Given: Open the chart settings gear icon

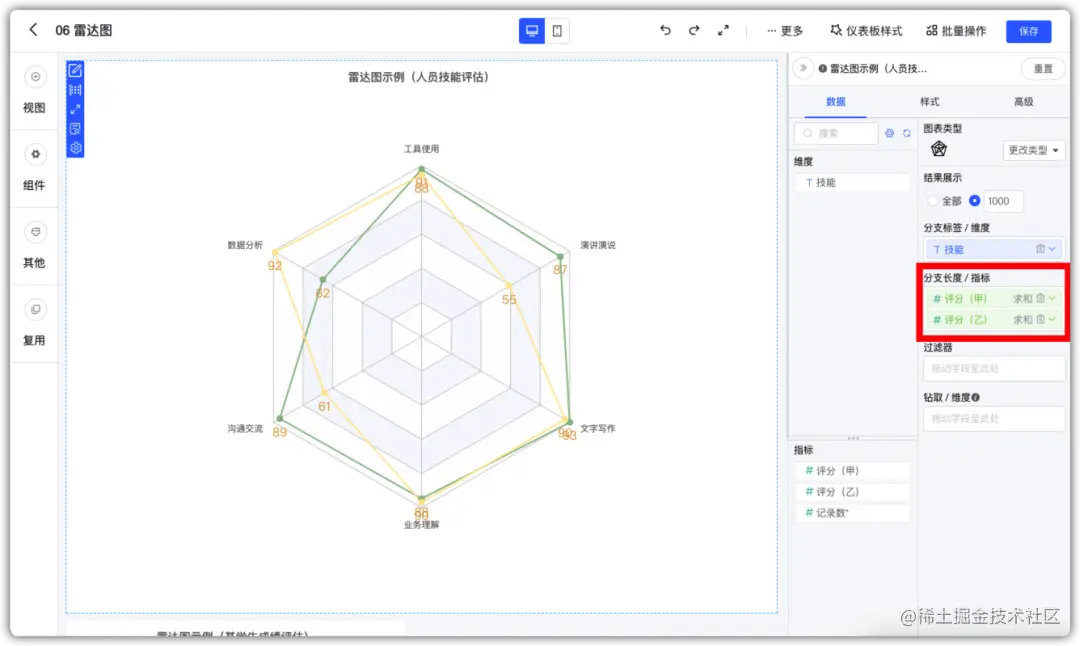Looking at the screenshot, I should coord(75,147).
